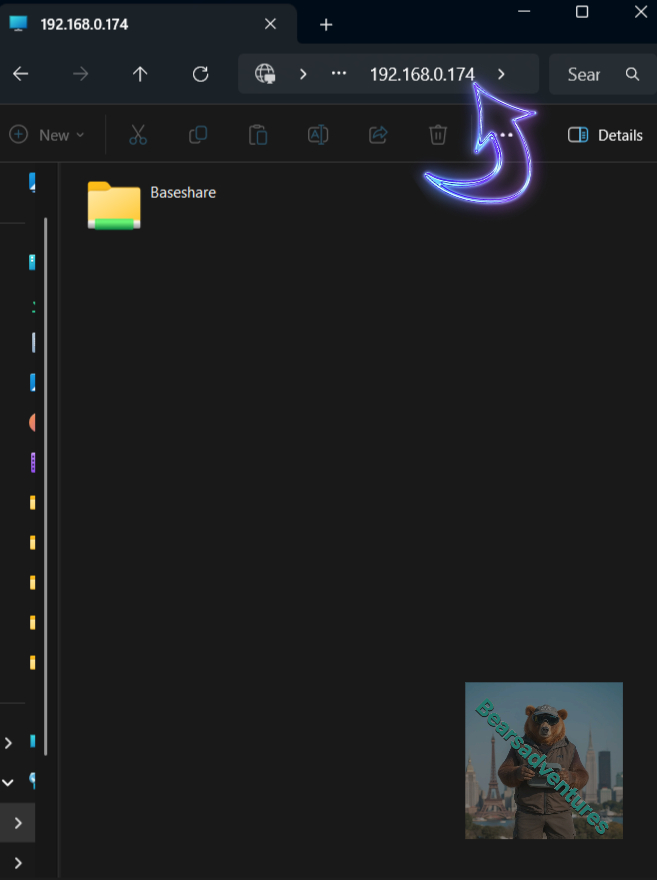Add a new File Explorer tab
The width and height of the screenshot is (657, 880).
coord(326,25)
